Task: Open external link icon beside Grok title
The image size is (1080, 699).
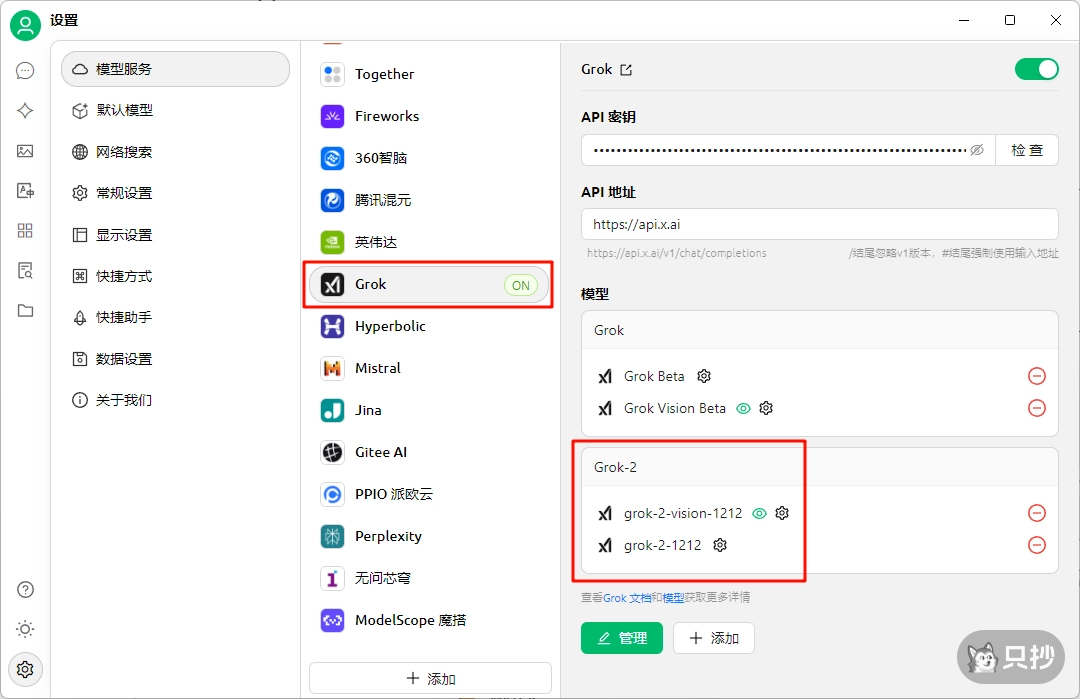Action: (627, 70)
